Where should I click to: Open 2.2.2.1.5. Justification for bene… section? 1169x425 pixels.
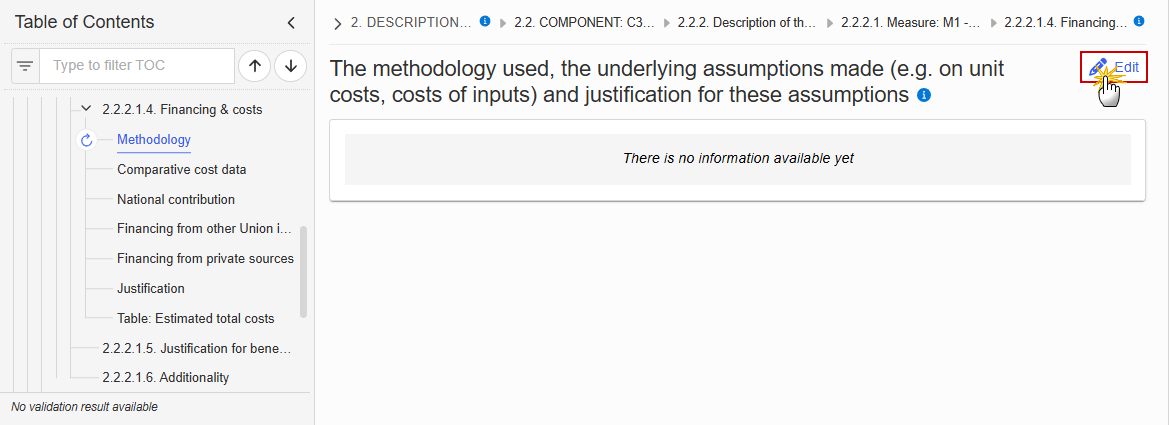tap(196, 348)
